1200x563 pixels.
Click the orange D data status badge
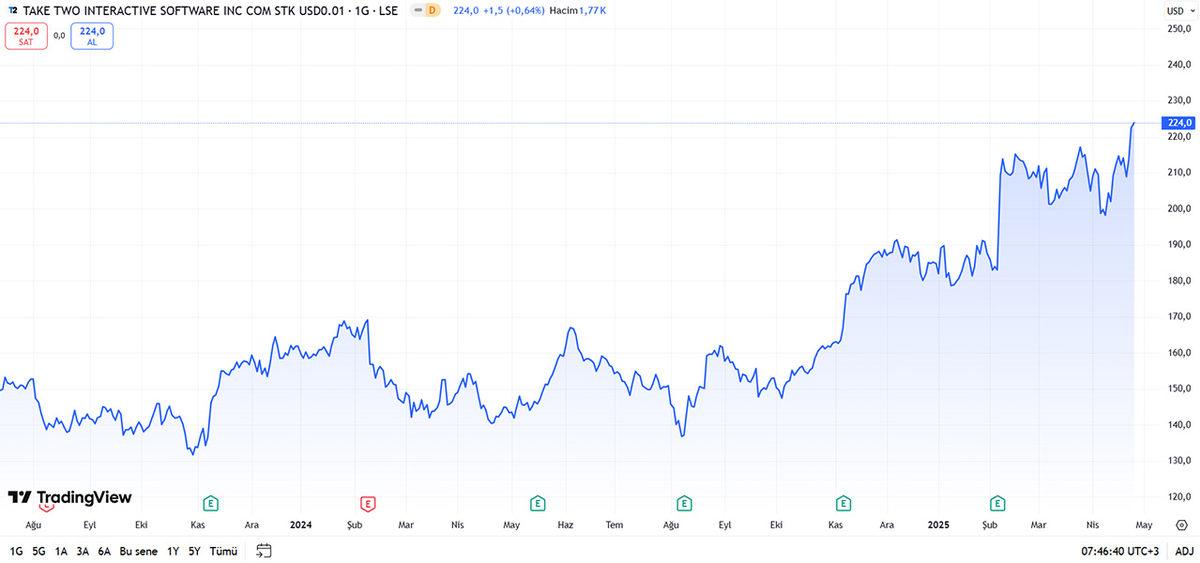pos(432,10)
